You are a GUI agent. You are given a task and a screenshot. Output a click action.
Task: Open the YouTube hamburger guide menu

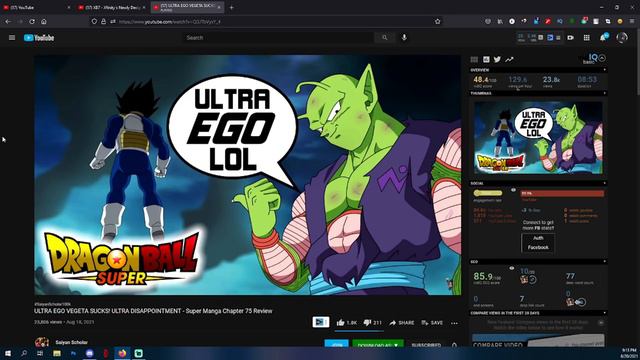12,38
